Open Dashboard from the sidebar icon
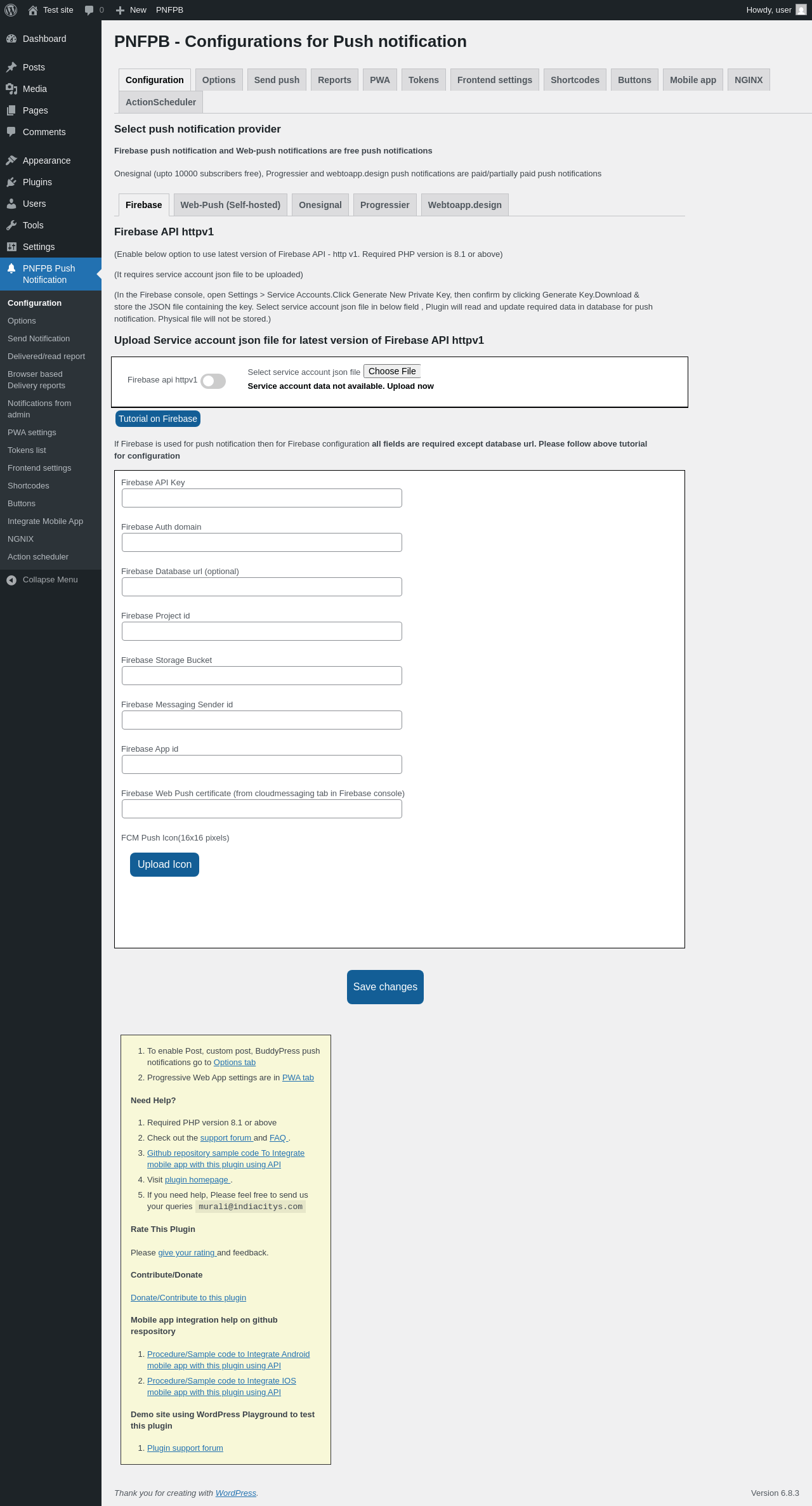Viewport: 812px width, 1506px height. (11, 39)
